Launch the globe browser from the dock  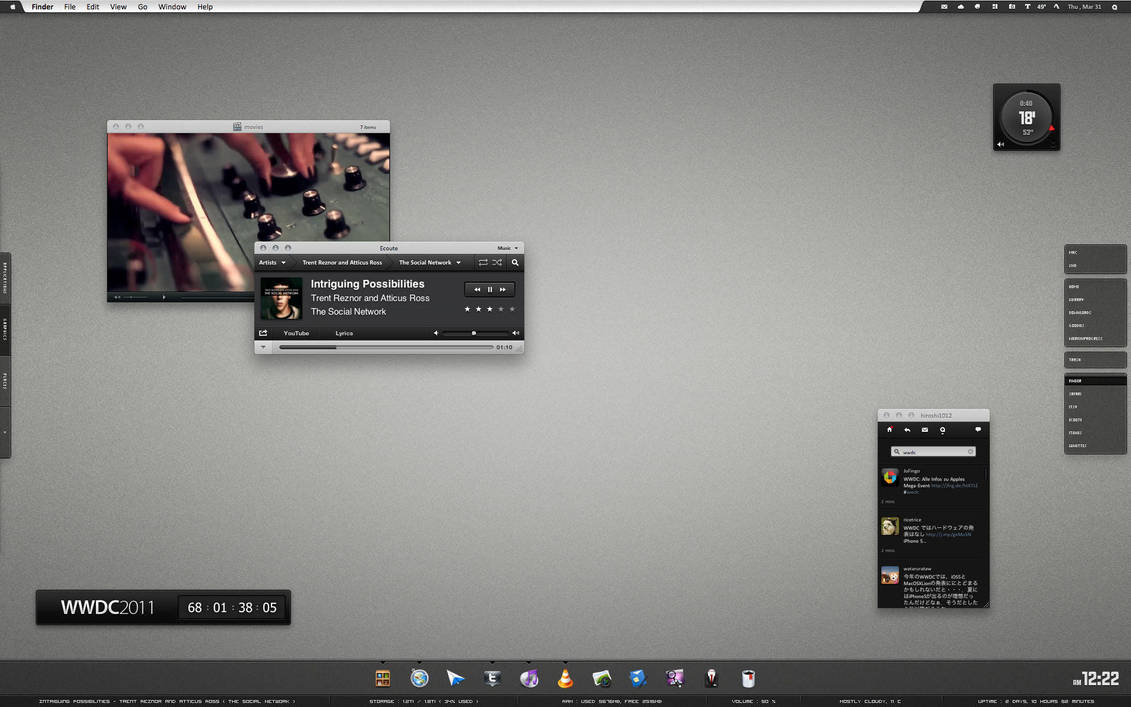(419, 678)
